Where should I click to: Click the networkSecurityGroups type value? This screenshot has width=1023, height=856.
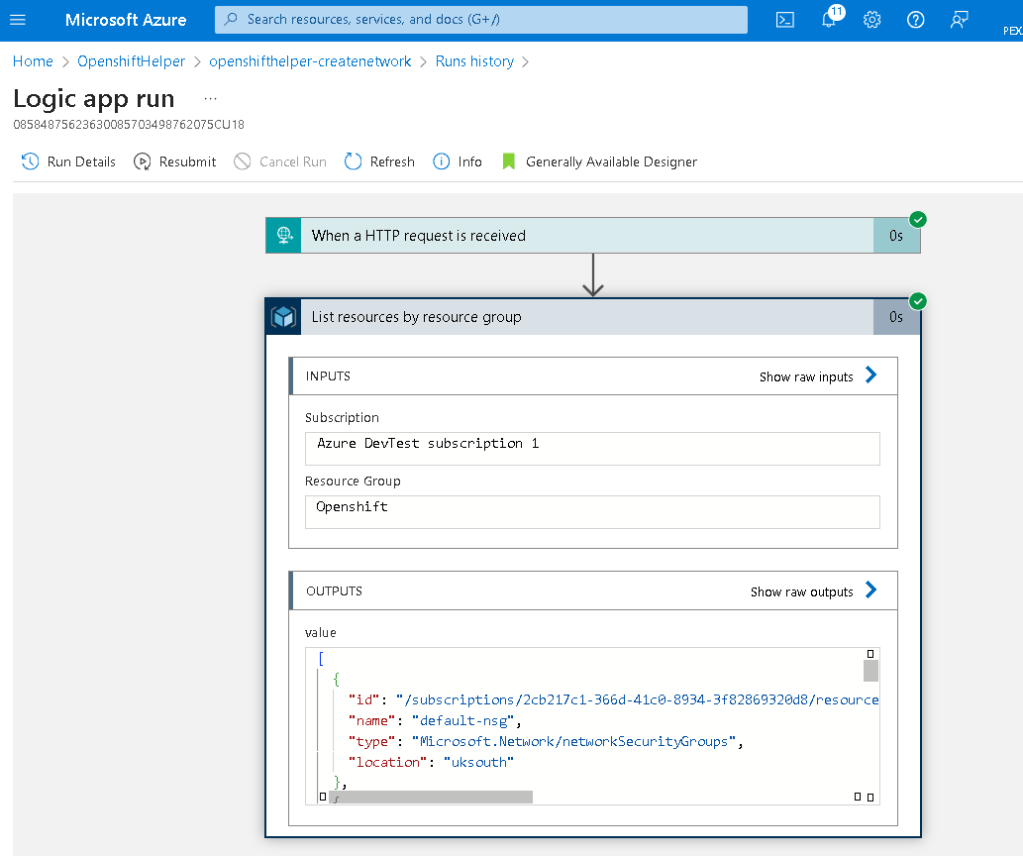pyautogui.click(x=574, y=741)
